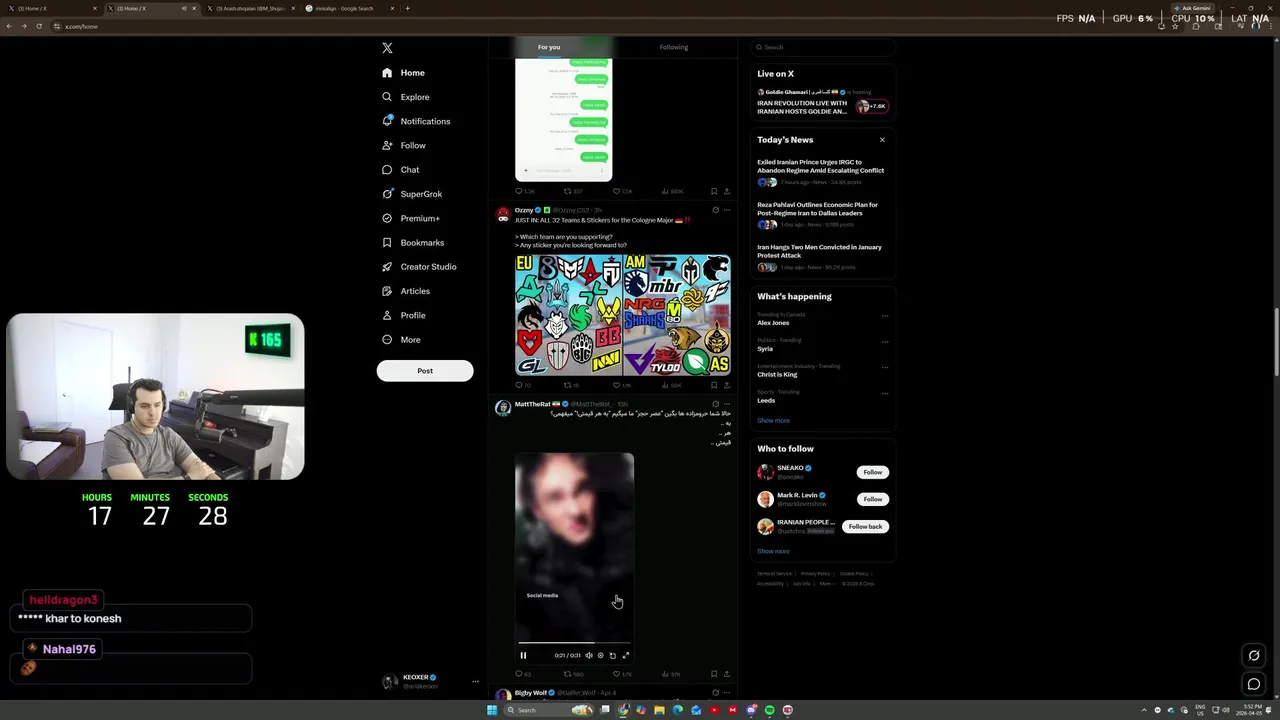
Task: Open more options on MattTheRat post
Action: coord(727,404)
